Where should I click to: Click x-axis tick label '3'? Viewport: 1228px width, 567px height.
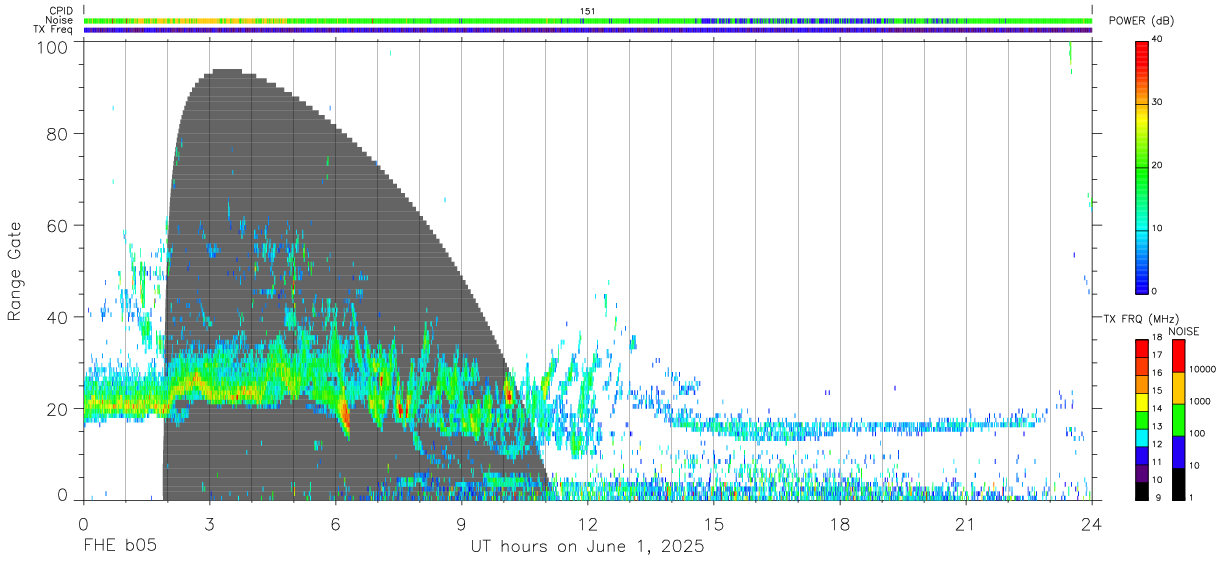[209, 524]
